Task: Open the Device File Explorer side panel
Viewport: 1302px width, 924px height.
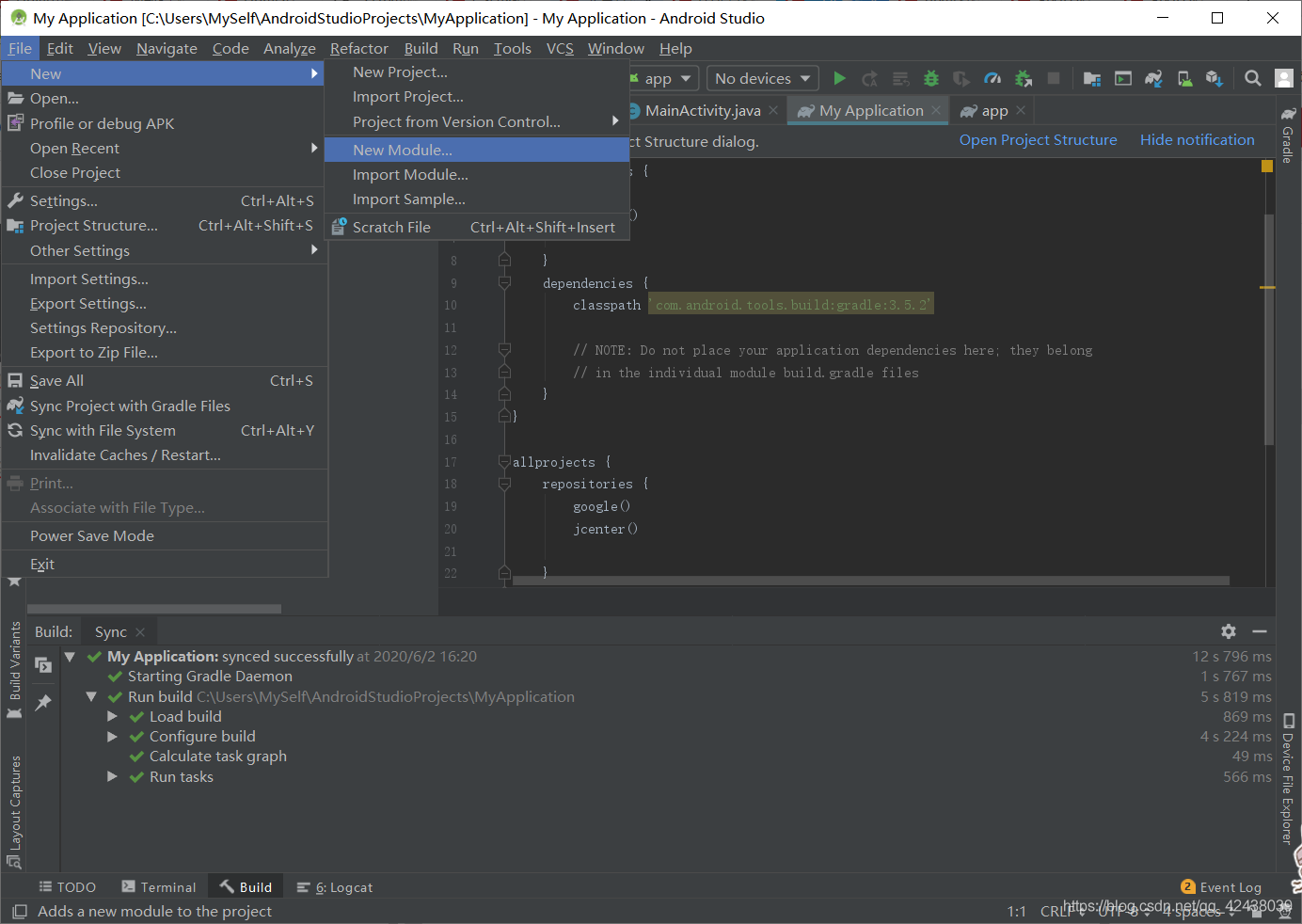Action: point(1288,779)
